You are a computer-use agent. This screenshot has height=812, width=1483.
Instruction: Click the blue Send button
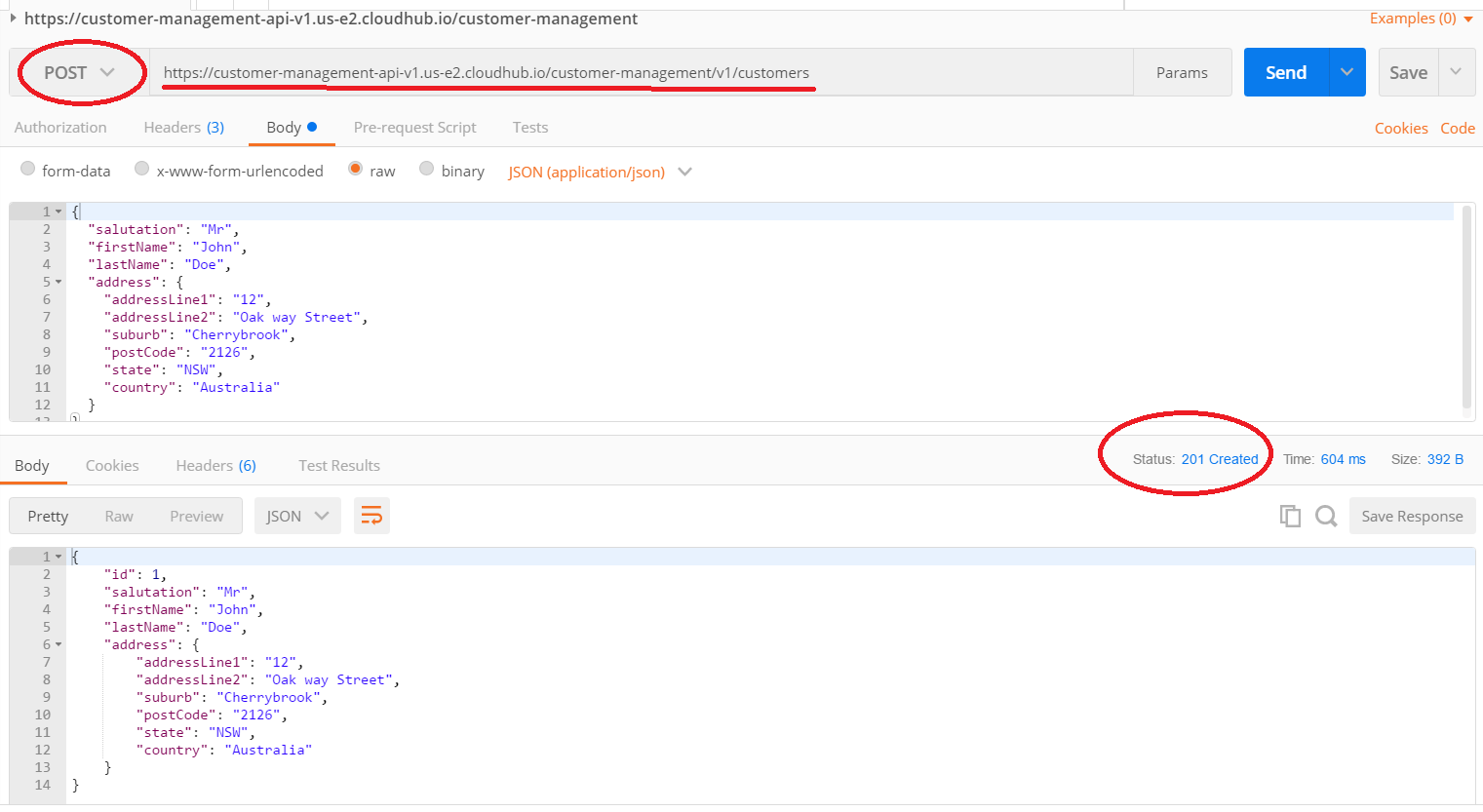1286,72
